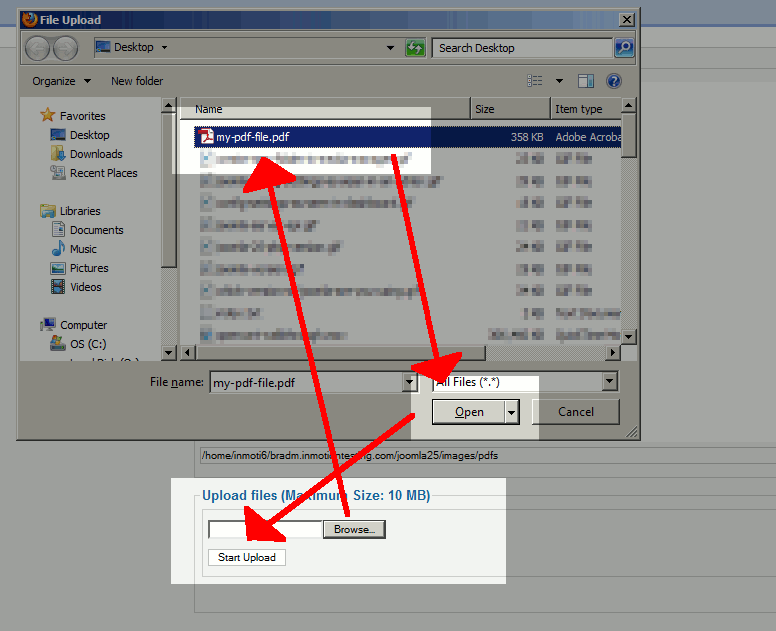Close the File Upload dialog
The image size is (776, 631).
[627, 19]
